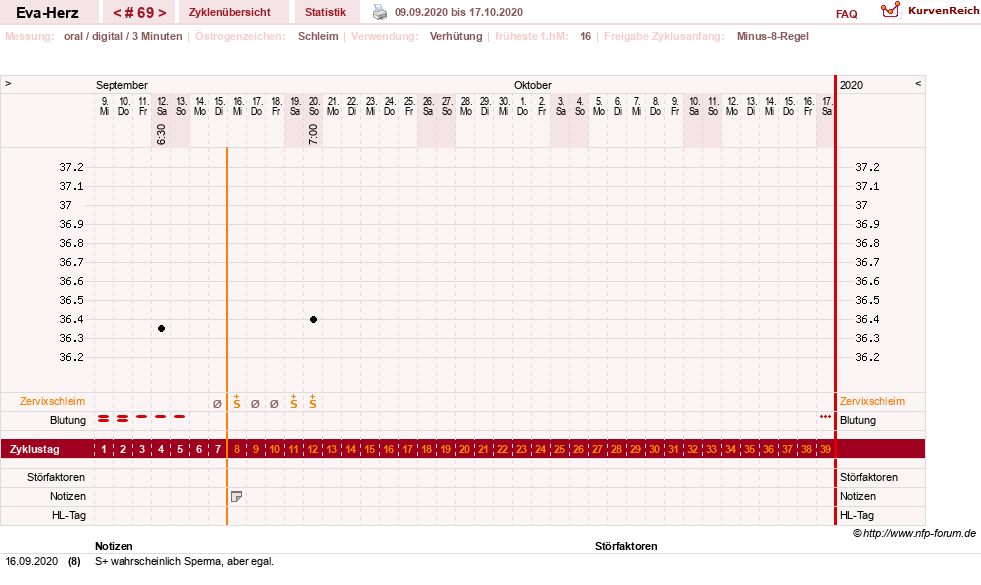The width and height of the screenshot is (981, 585).
Task: Go to the next cycle with the > arrow
Action: point(162,13)
